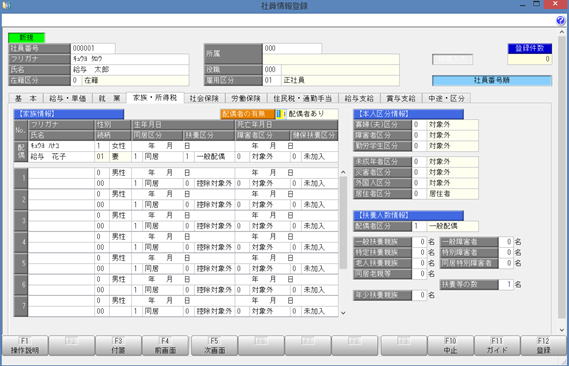
Task: Click the 年少扶養親族 count field
Action: click(419, 295)
